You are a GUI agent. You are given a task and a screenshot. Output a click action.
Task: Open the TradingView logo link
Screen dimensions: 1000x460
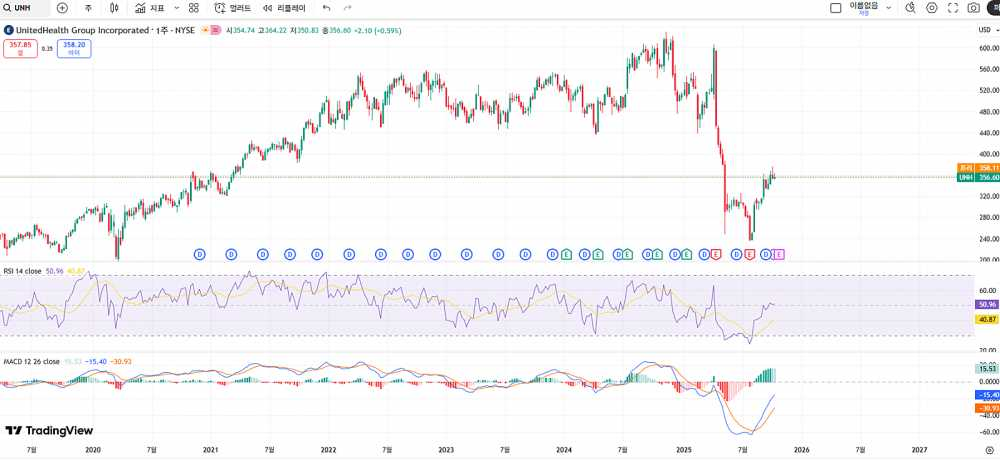(49, 431)
